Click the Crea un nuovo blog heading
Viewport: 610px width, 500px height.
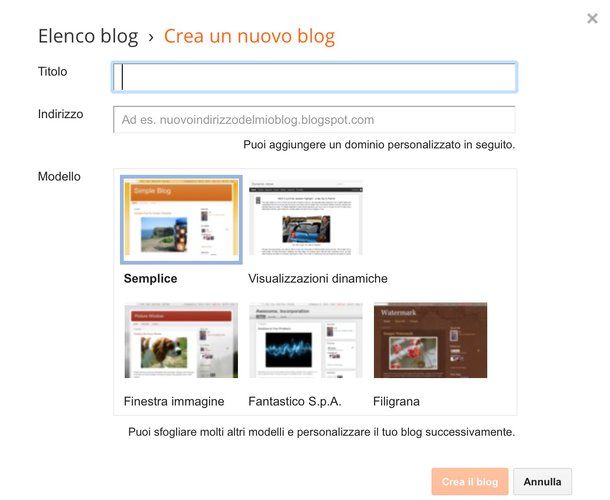point(249,36)
